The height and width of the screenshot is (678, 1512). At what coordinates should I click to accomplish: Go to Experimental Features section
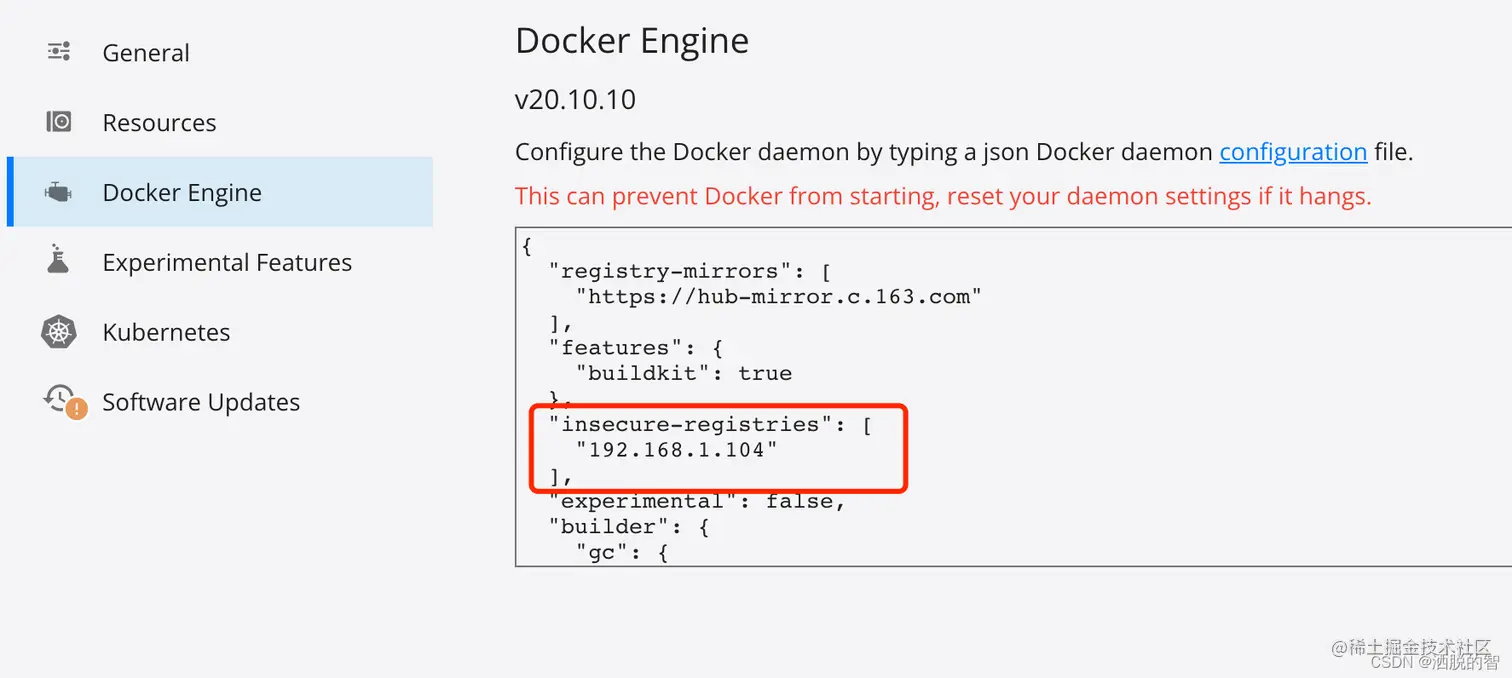tap(227, 262)
